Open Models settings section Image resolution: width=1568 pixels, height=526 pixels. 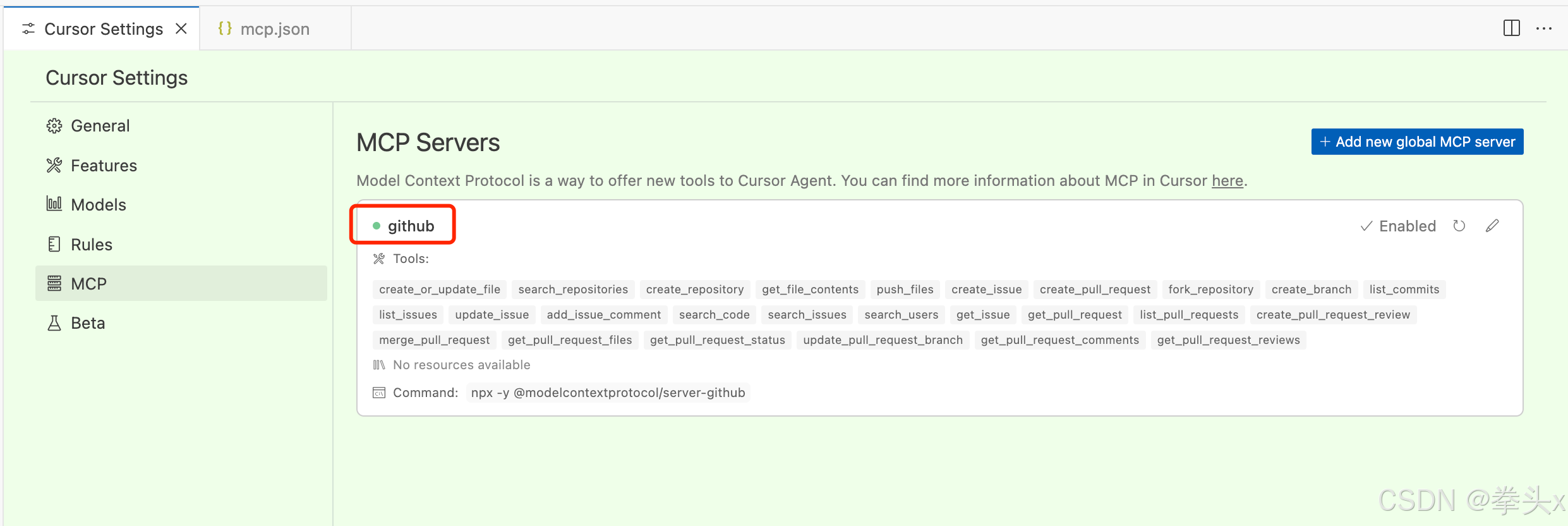click(x=181, y=205)
